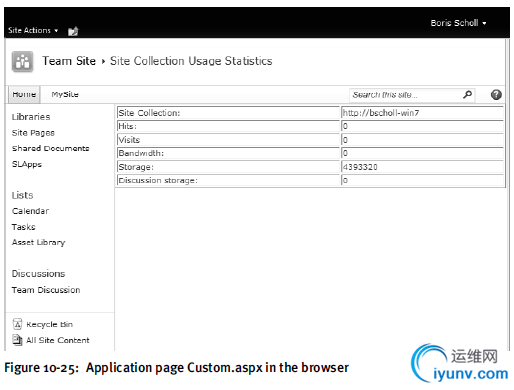The image size is (514, 390).
Task: Open the Tasks list link
Action: 23,227
